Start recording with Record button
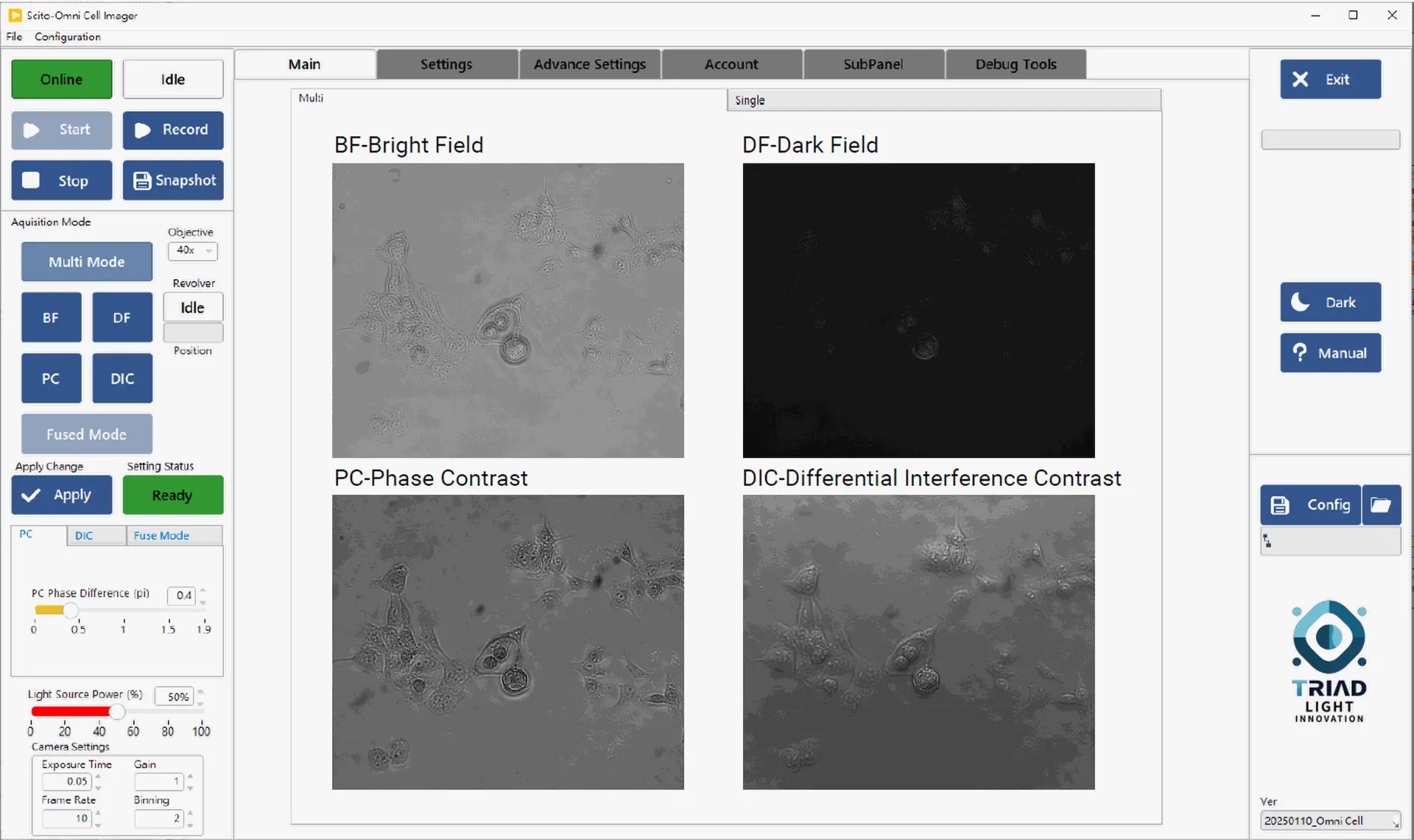 (173, 130)
